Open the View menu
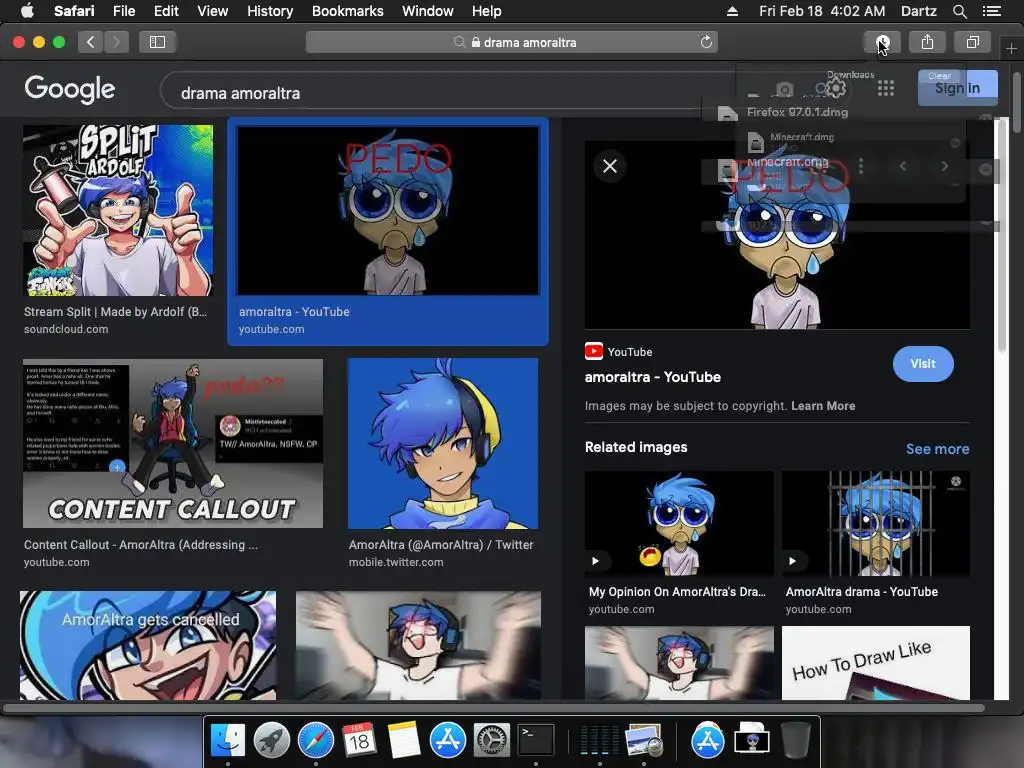The height and width of the screenshot is (768, 1024). click(213, 11)
